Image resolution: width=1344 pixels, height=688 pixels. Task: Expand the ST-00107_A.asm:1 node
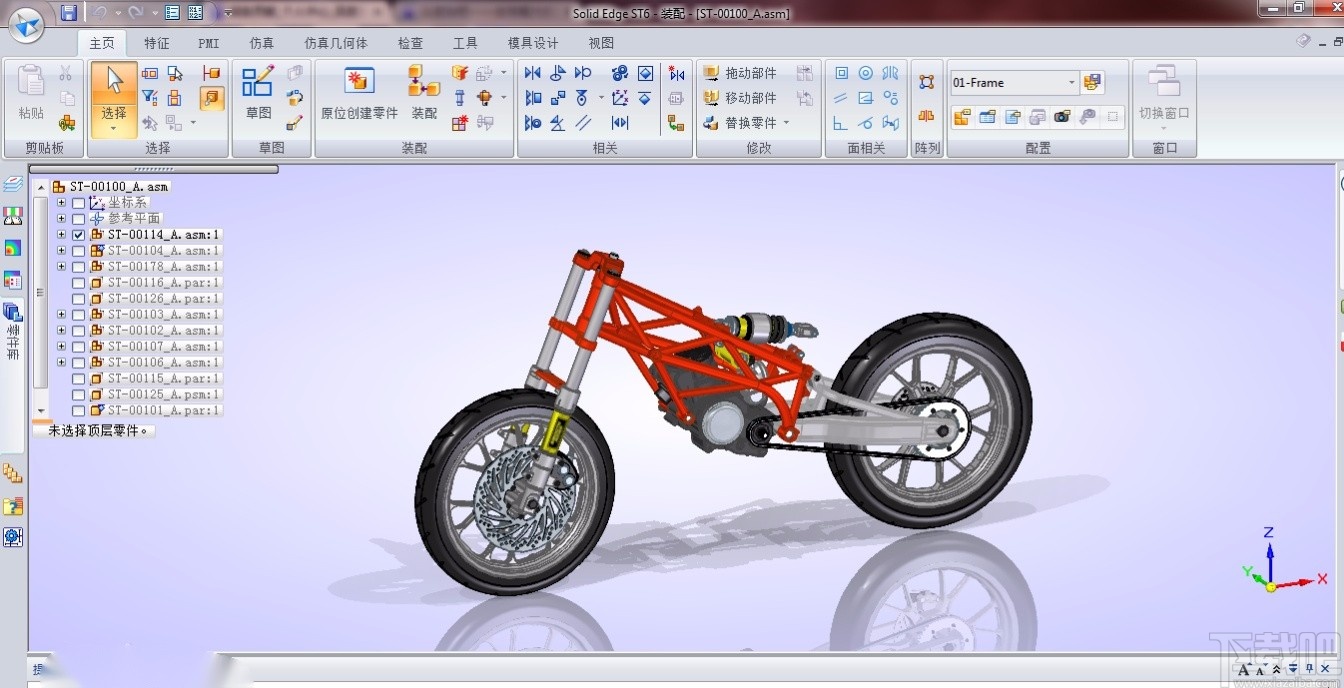click(x=61, y=346)
